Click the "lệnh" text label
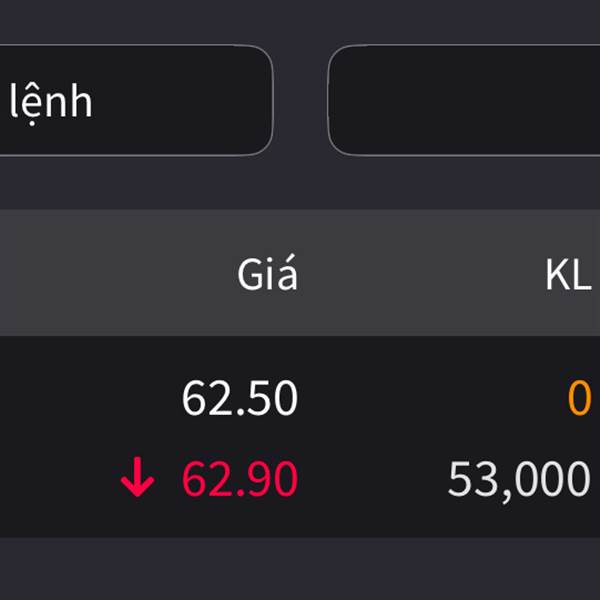 pos(51,102)
